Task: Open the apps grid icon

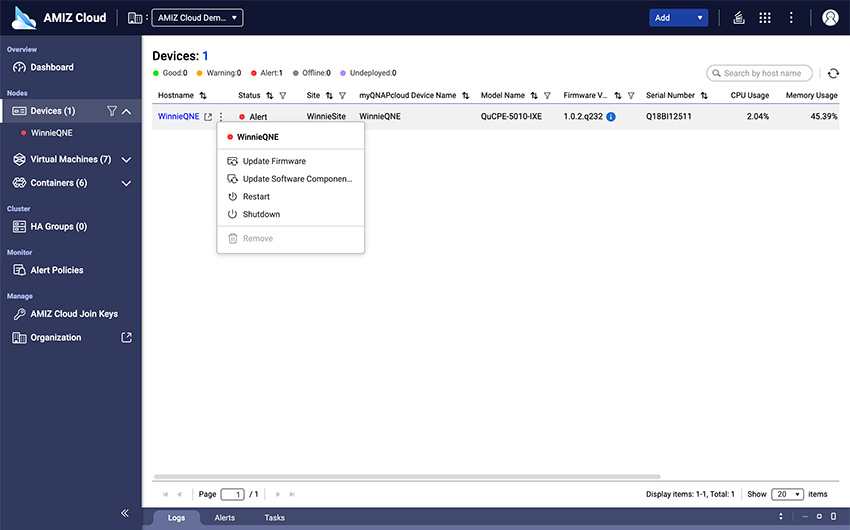Action: (x=764, y=18)
